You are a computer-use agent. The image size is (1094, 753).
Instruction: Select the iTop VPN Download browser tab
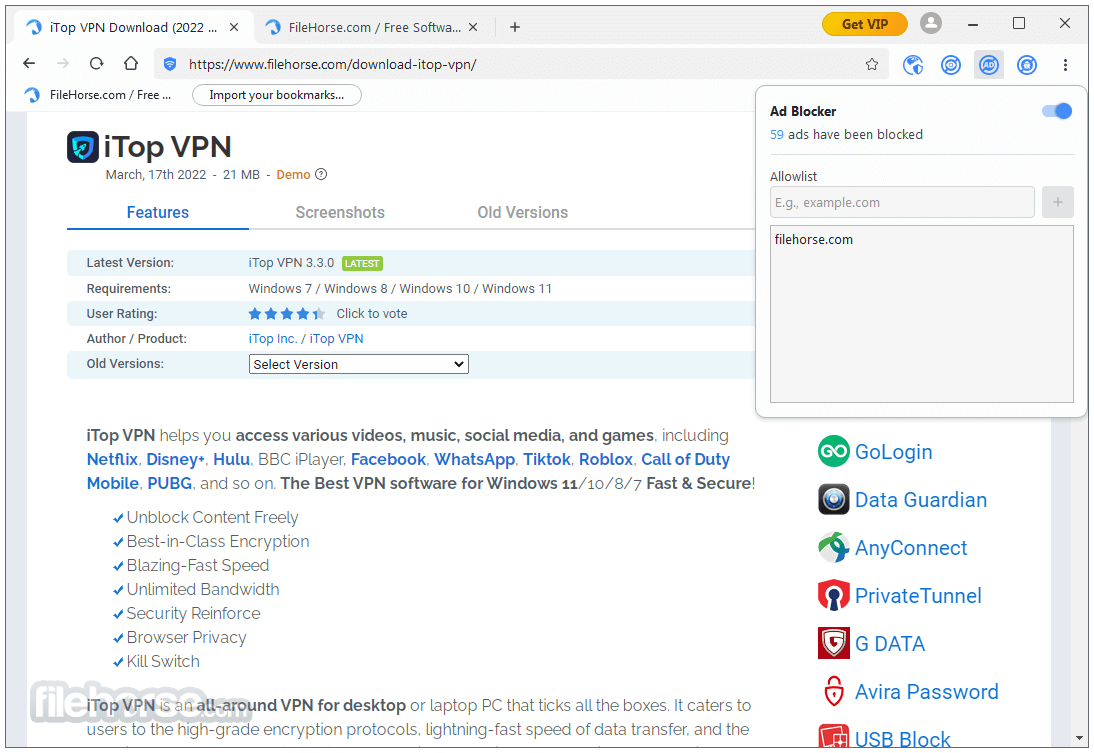tap(133, 27)
